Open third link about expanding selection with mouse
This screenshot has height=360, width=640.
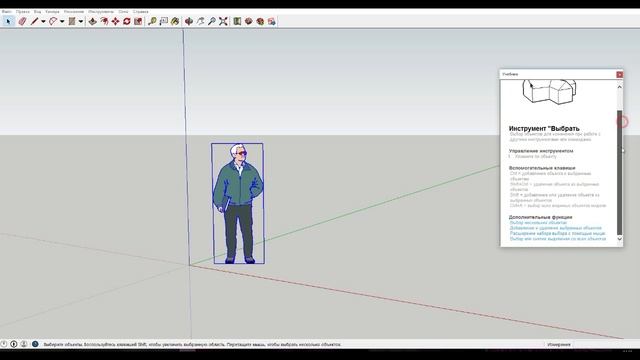click(x=558, y=233)
